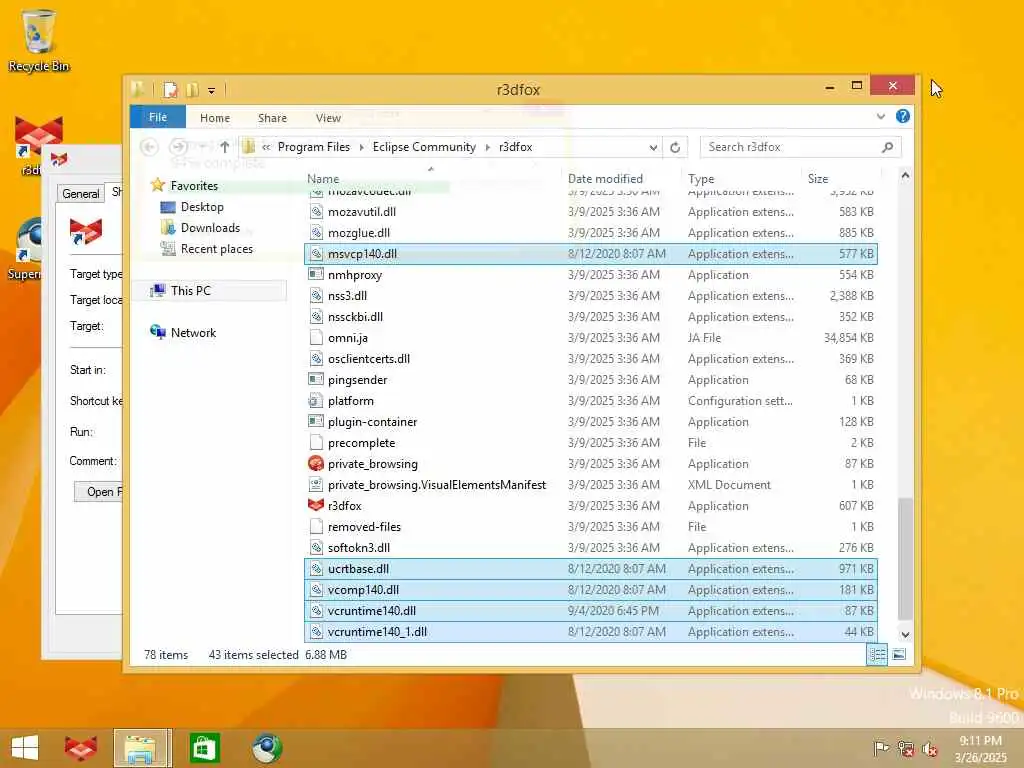Expand the ribbon with the chevron

(880, 116)
